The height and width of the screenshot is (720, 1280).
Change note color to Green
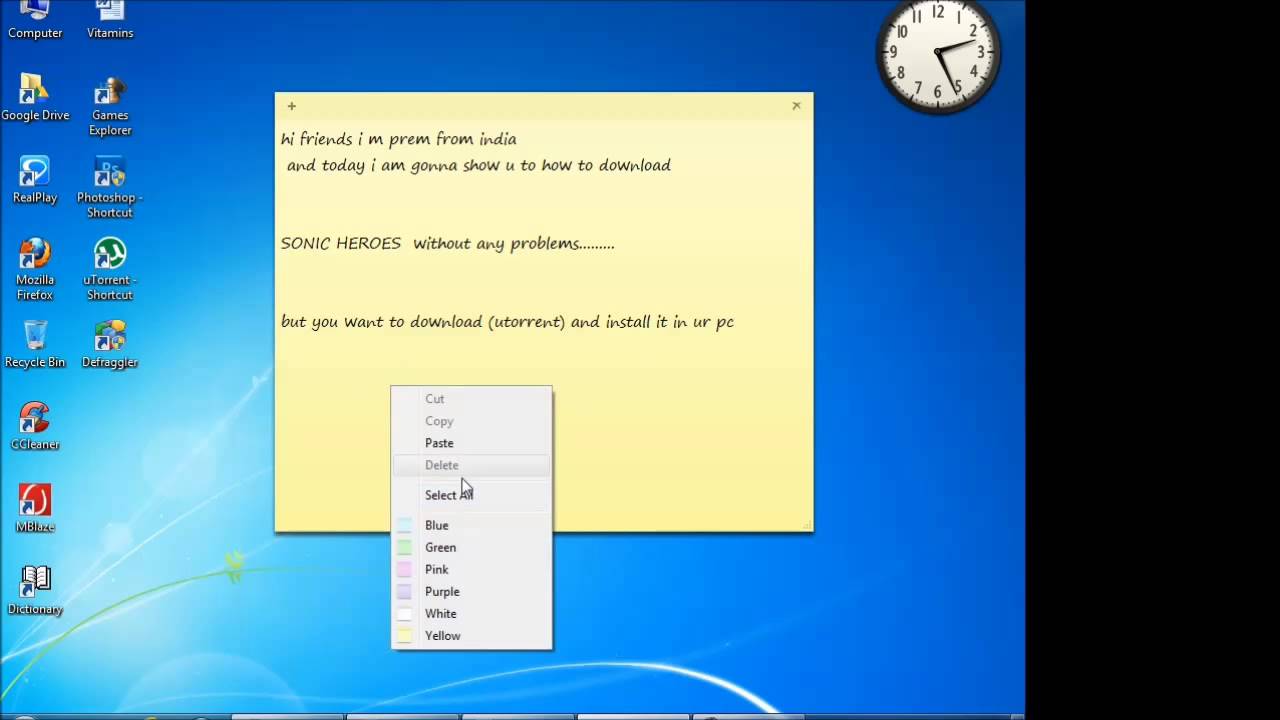(471, 547)
